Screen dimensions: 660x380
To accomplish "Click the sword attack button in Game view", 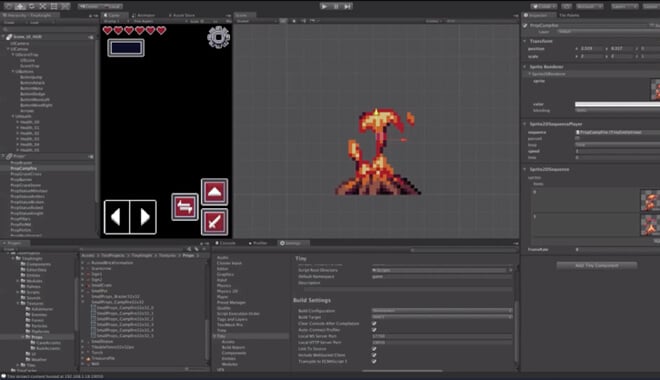I will (214, 221).
